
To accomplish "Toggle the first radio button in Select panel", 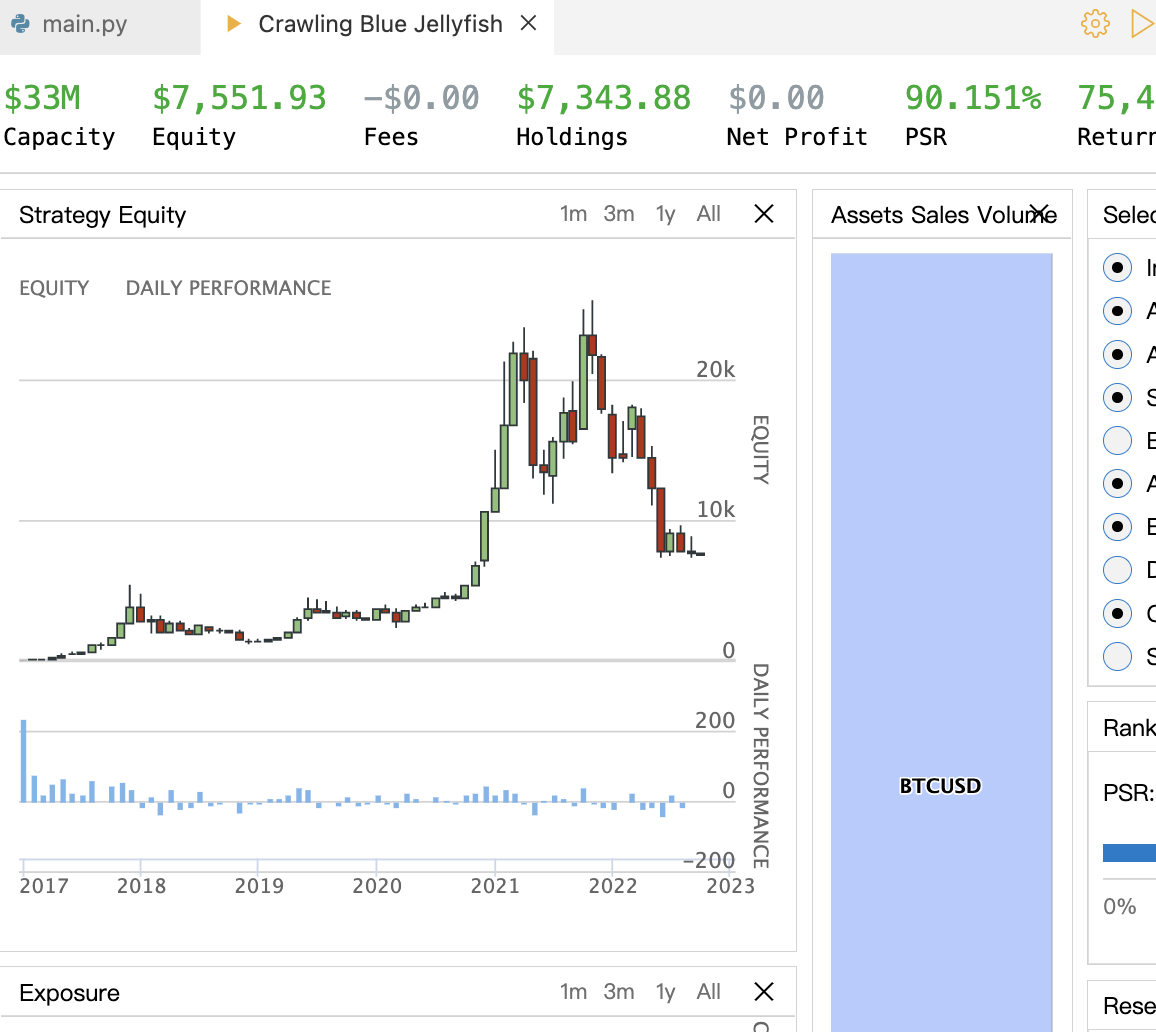I will coord(1117,267).
